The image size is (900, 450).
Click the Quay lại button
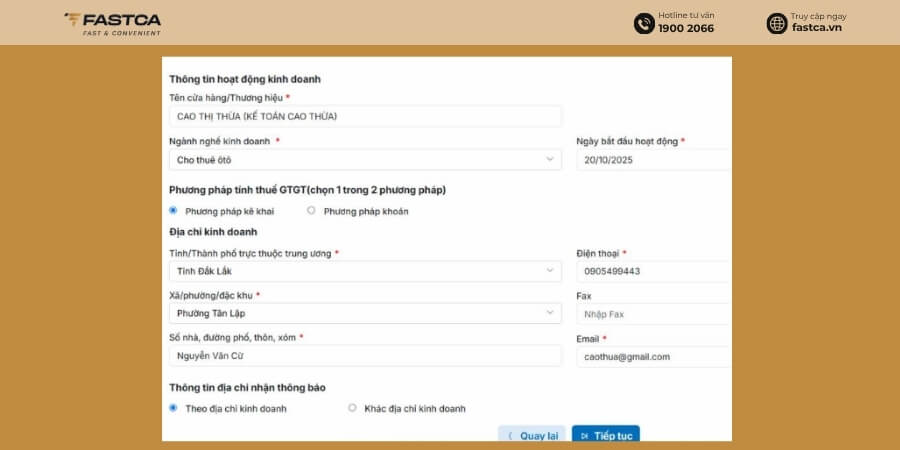pos(532,435)
